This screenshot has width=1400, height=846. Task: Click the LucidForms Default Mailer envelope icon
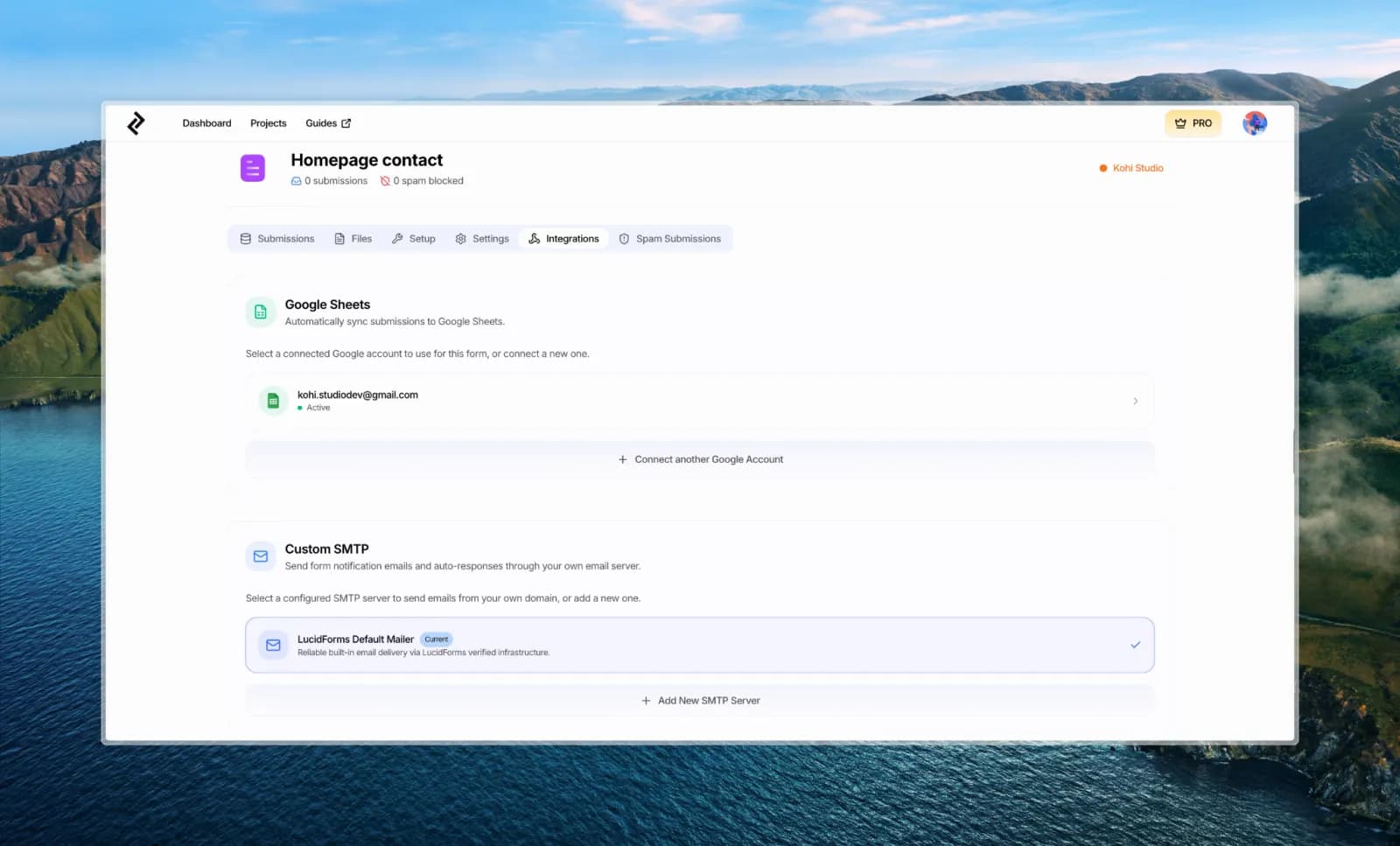pyautogui.click(x=273, y=646)
